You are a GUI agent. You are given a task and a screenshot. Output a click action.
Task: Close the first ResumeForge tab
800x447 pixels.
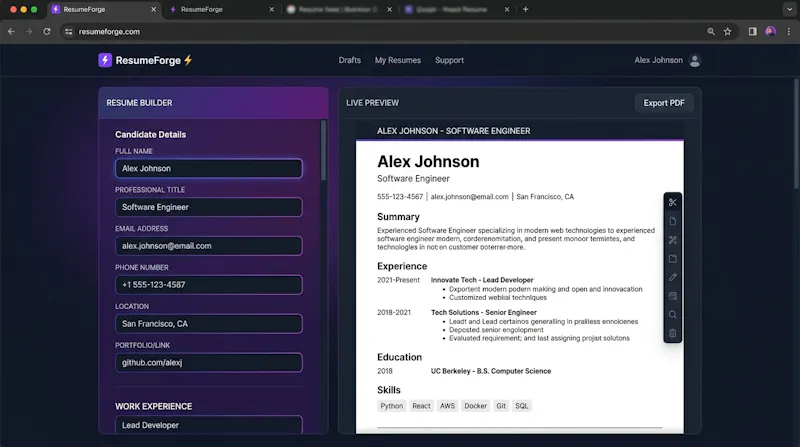pyautogui.click(x=153, y=9)
